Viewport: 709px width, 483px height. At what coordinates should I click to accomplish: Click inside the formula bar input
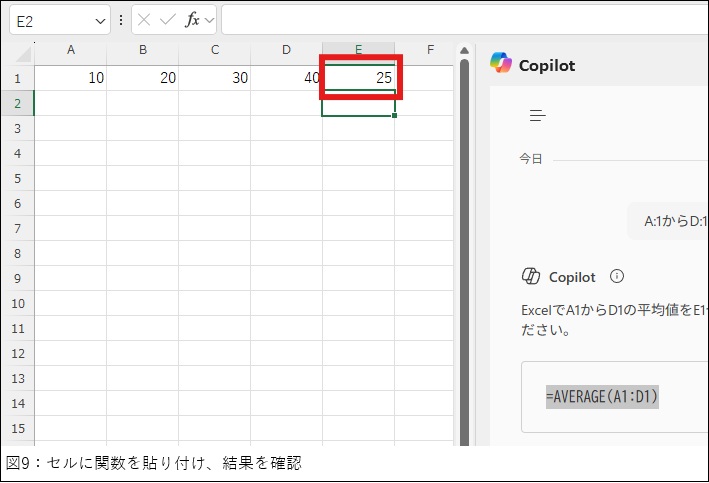460,20
